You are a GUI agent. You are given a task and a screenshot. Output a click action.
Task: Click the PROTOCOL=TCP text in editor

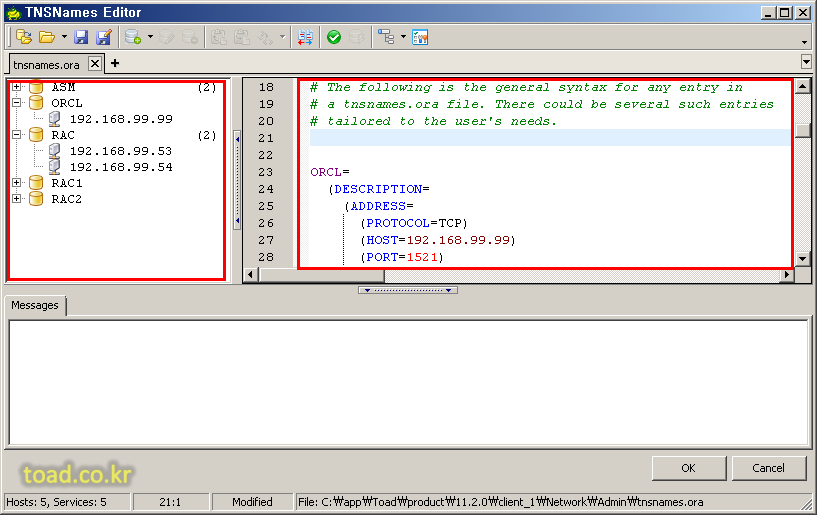[x=414, y=223]
